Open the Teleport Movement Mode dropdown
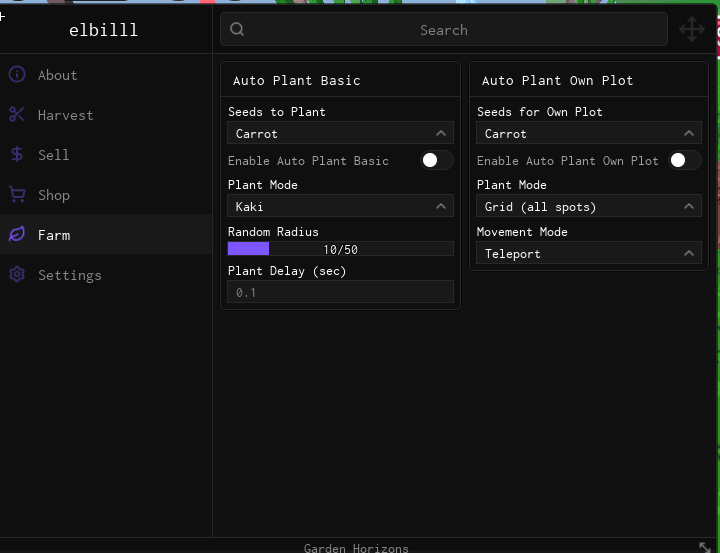The height and width of the screenshot is (553, 720). click(x=589, y=253)
